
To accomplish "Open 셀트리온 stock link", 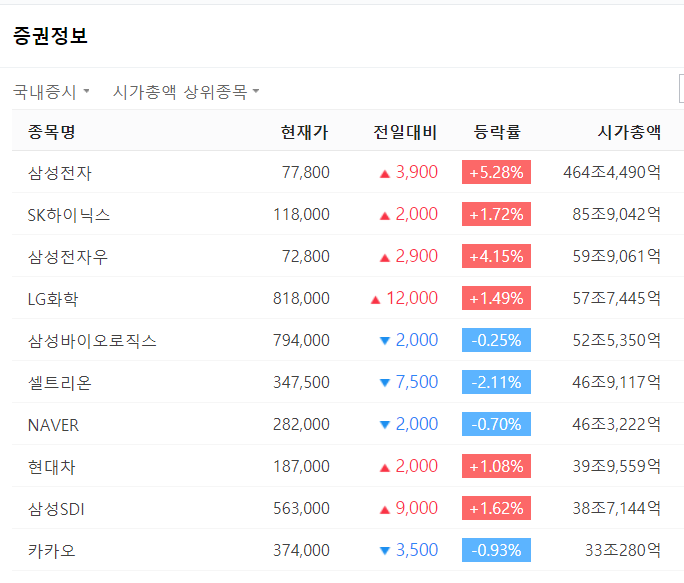I will [x=60, y=383].
